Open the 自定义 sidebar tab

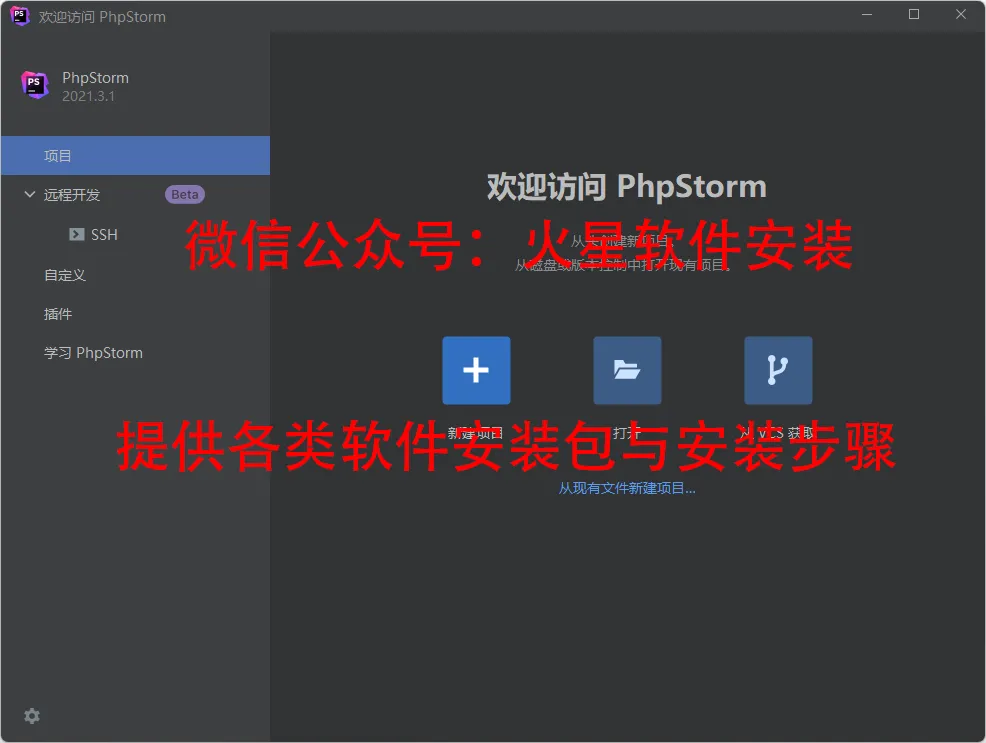point(65,275)
